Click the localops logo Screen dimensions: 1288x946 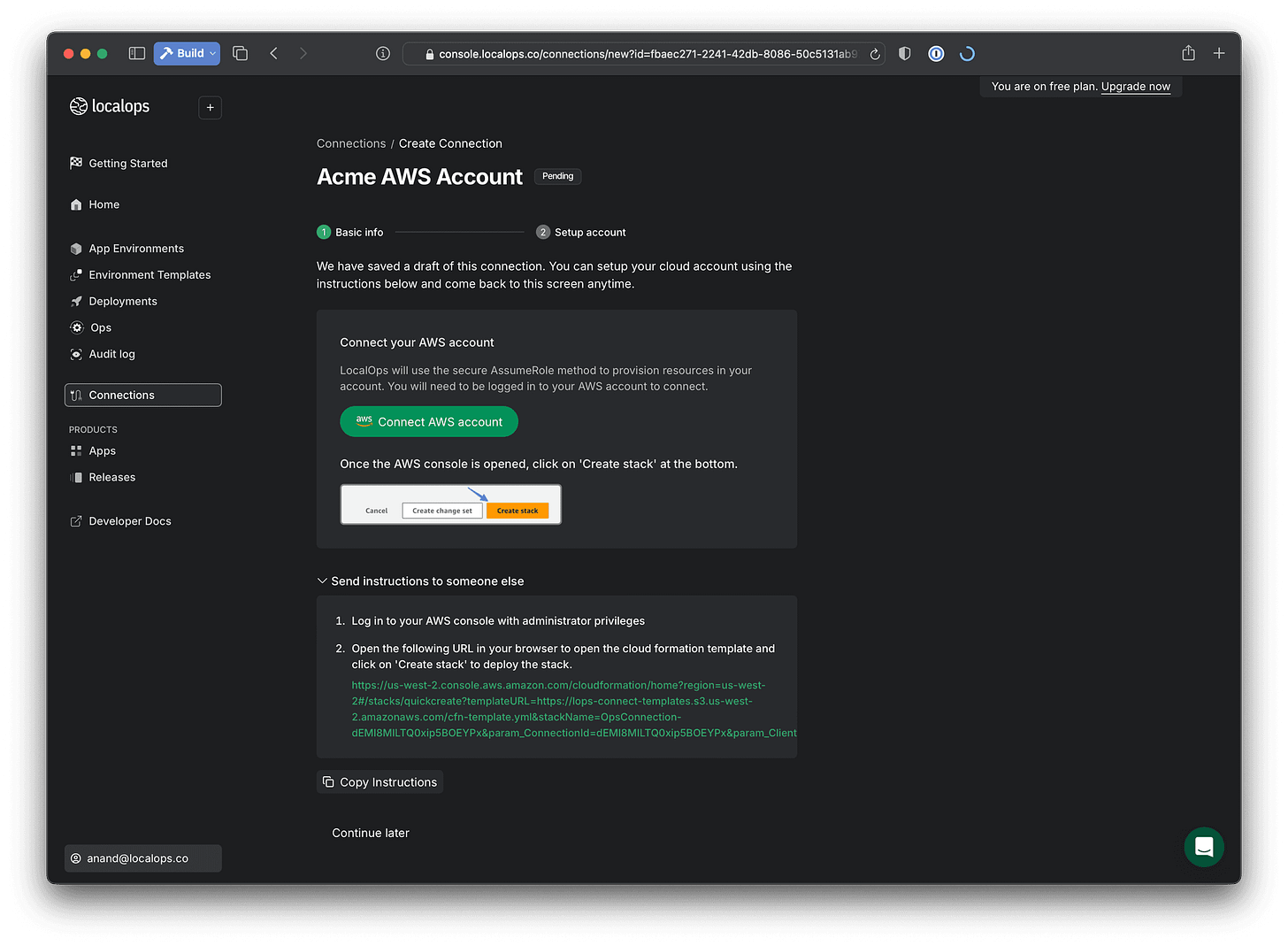coord(110,106)
